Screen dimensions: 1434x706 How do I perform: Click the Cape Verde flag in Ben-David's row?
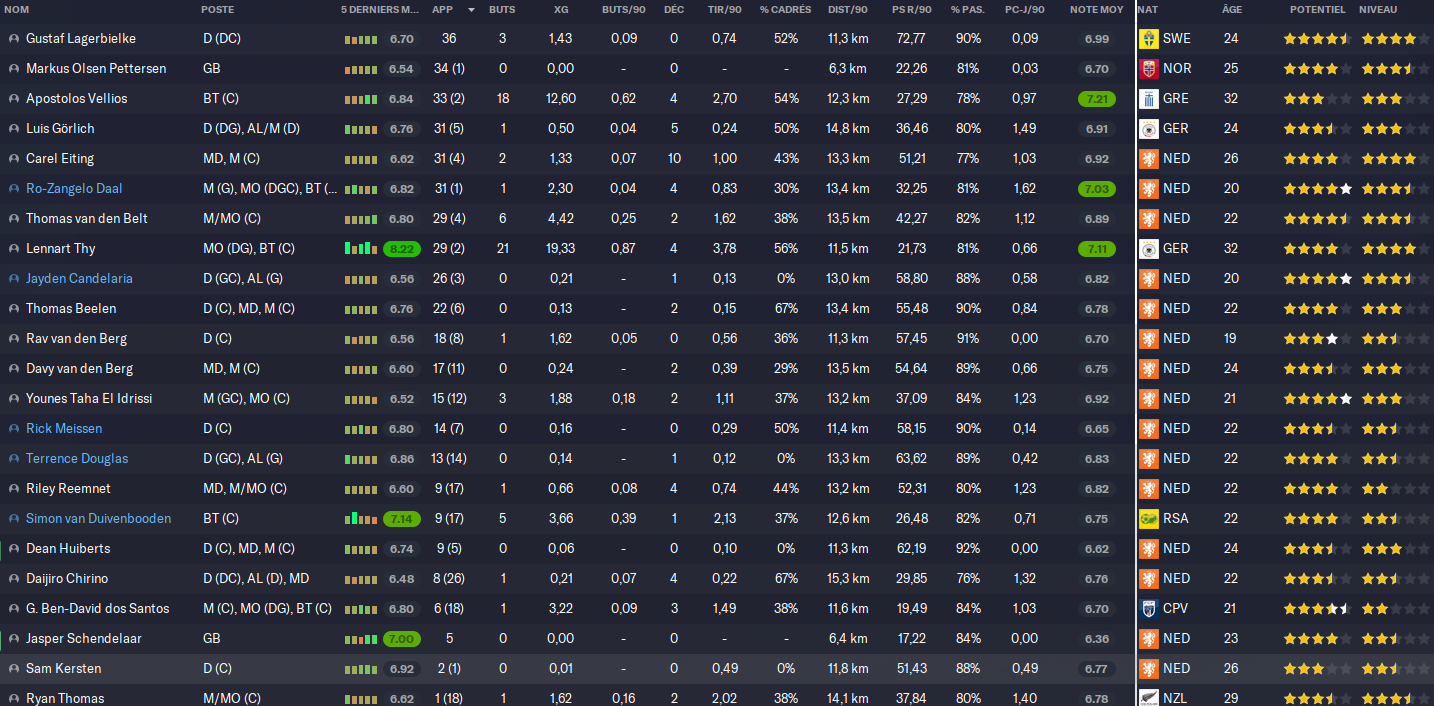pos(1149,609)
